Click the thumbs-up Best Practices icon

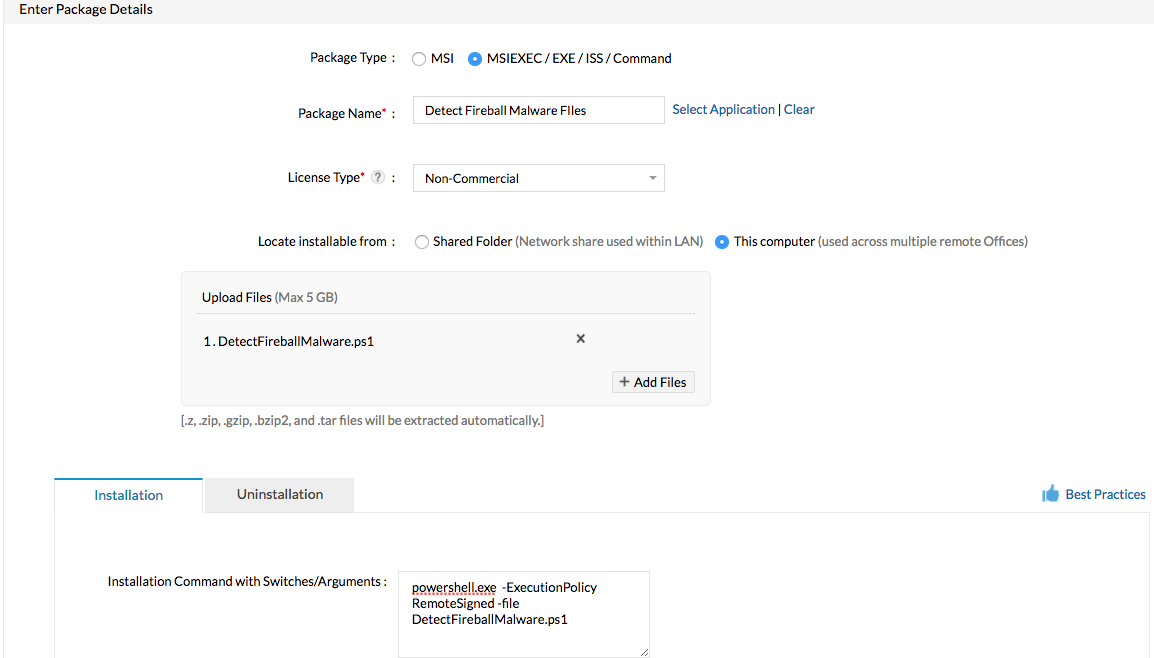(x=1050, y=494)
